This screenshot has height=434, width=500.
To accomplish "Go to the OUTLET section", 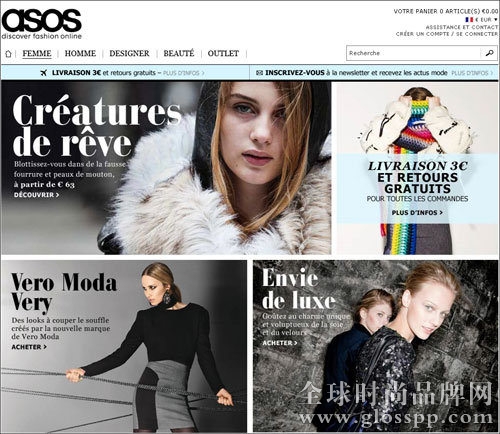I will click(x=223, y=53).
